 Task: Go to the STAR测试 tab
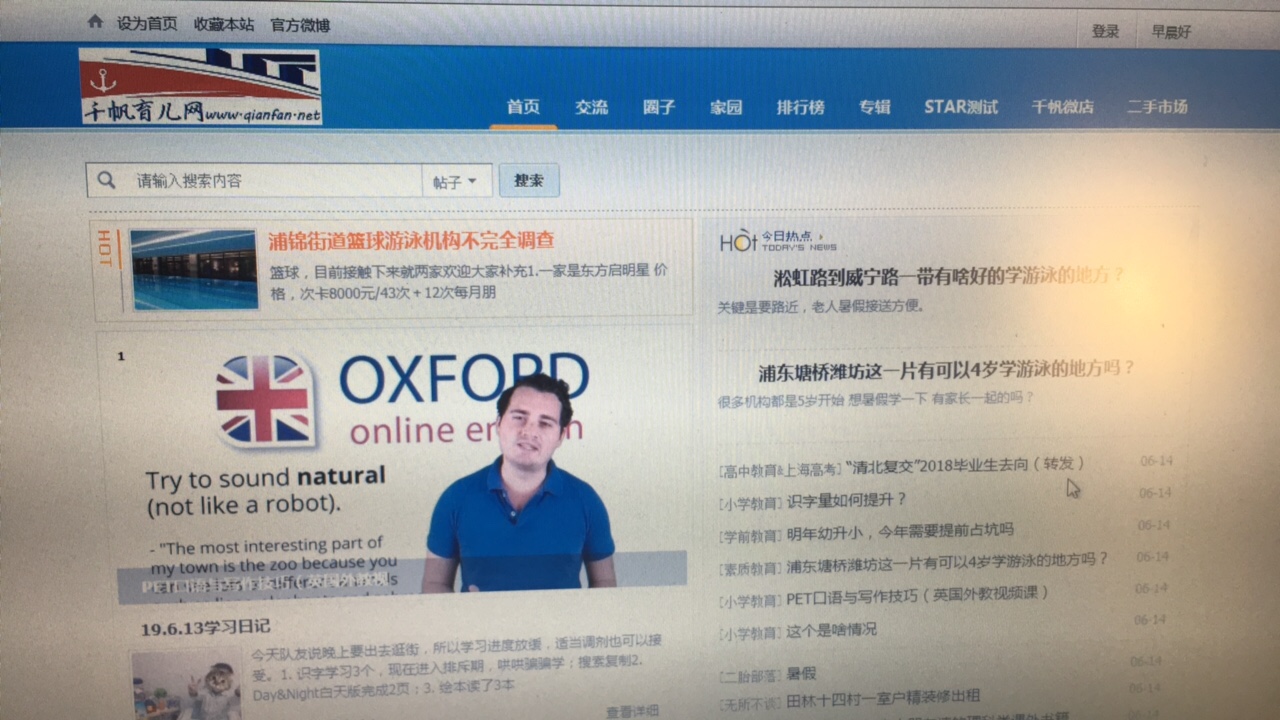pyautogui.click(x=961, y=106)
